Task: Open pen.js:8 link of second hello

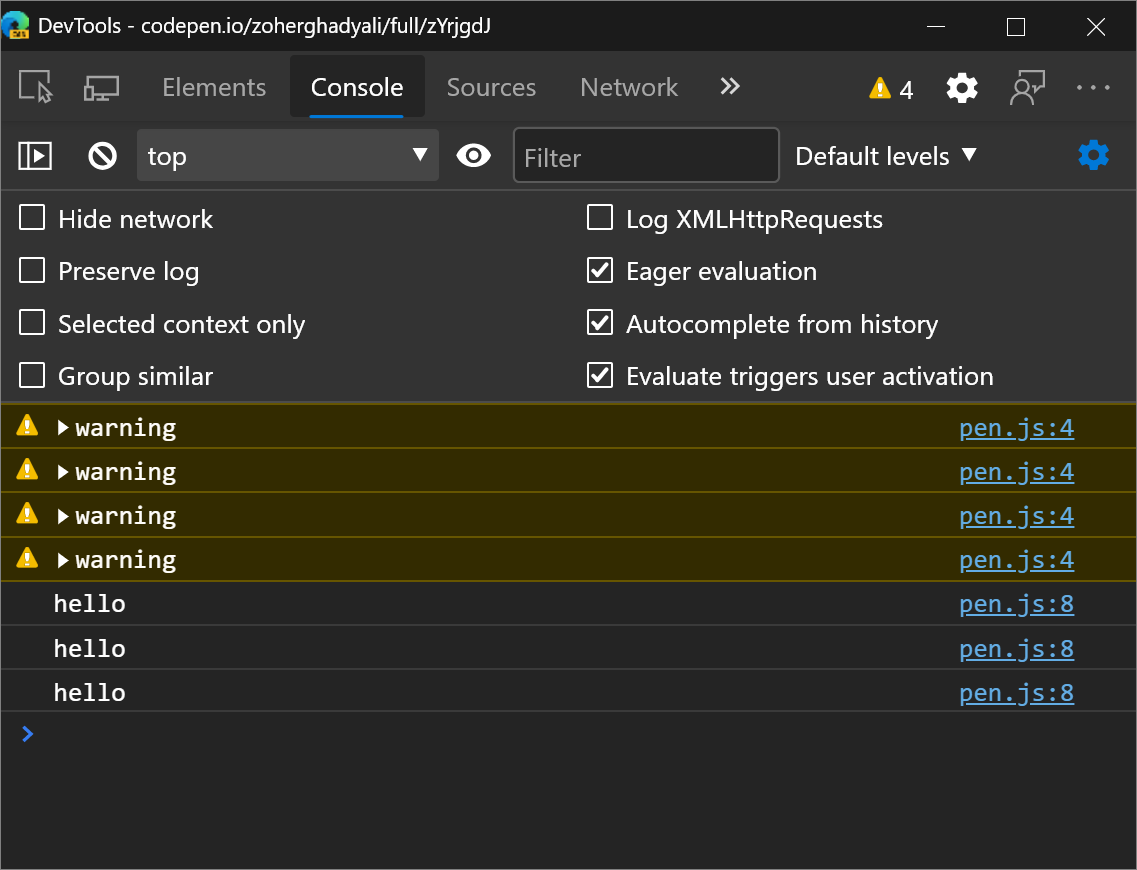Action: point(1017,649)
